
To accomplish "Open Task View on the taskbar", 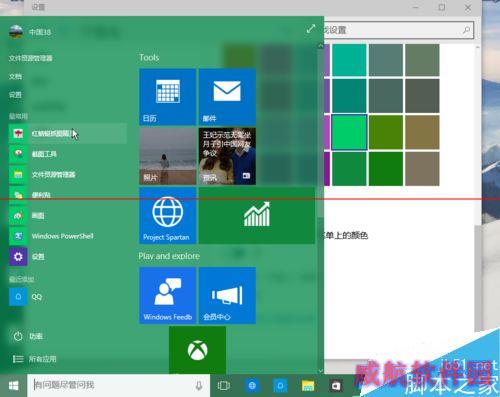I will click(x=224, y=386).
